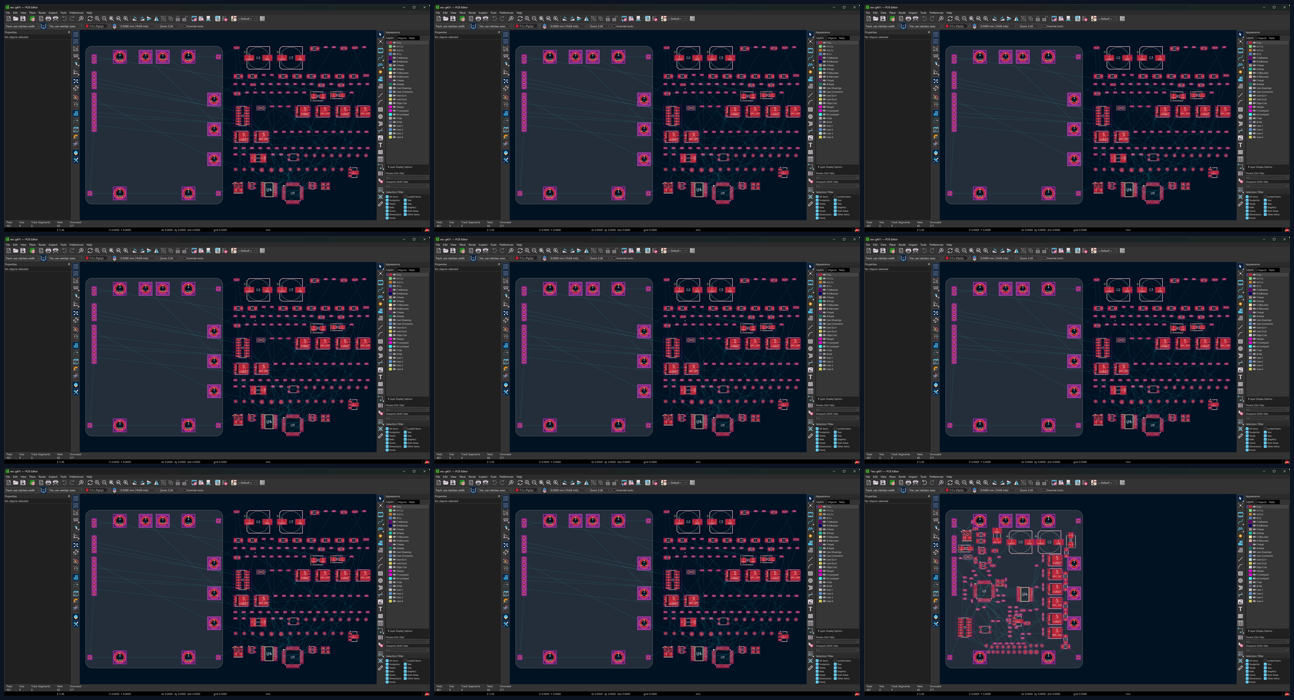Click Design Rules Checker icon in center window

tap(655, 251)
